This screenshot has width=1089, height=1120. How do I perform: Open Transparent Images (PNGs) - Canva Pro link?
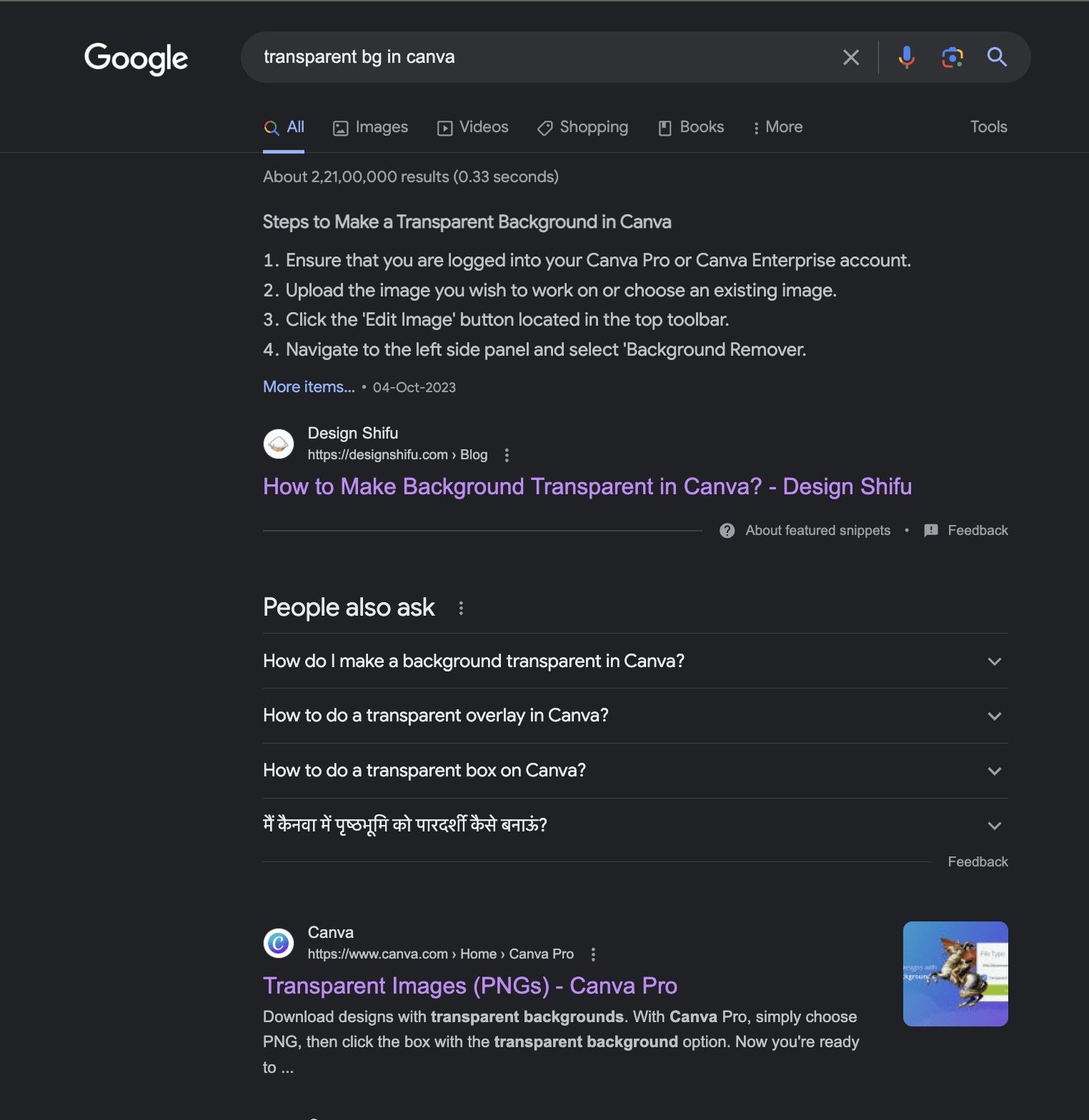coord(469,986)
